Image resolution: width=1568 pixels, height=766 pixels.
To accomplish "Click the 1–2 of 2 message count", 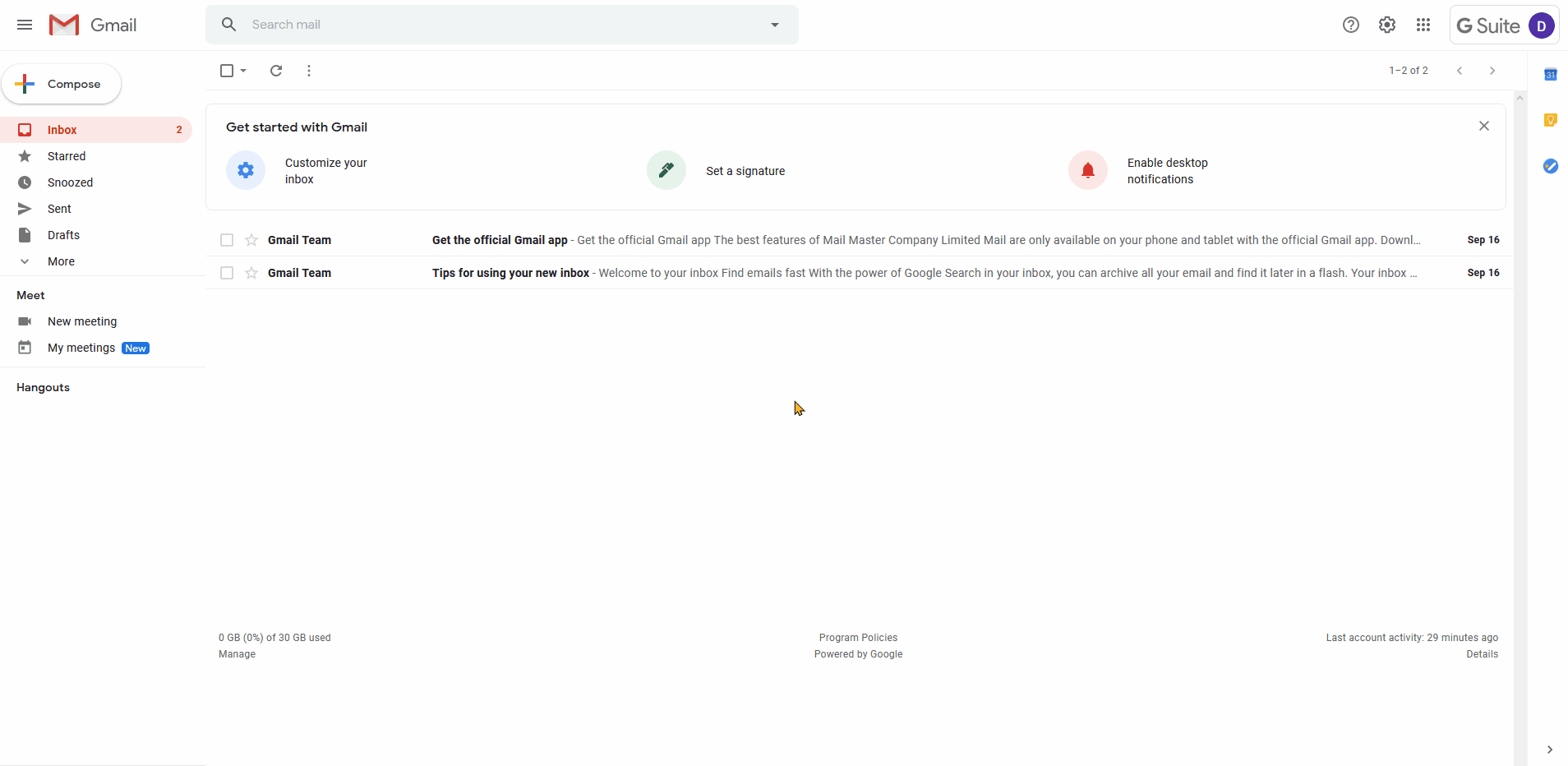I will tap(1409, 71).
